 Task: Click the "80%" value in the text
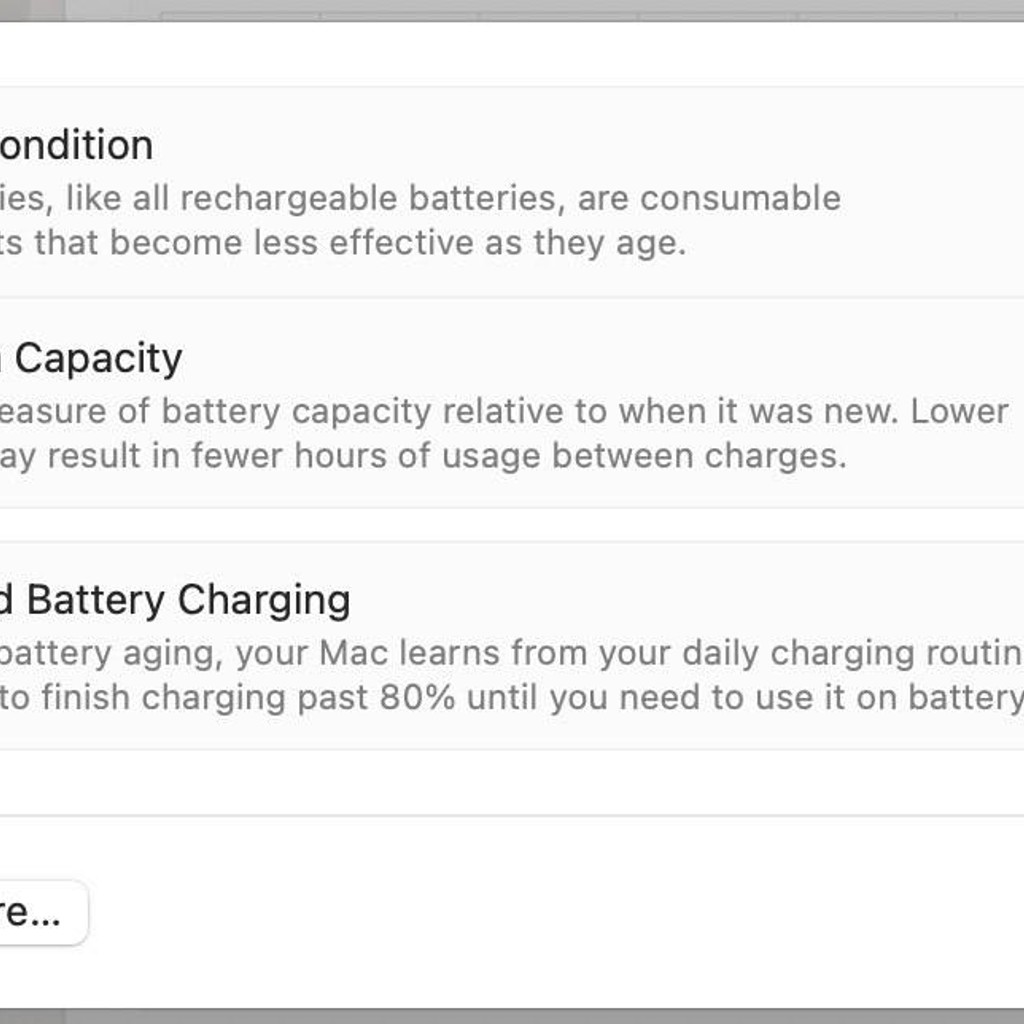coord(418,697)
